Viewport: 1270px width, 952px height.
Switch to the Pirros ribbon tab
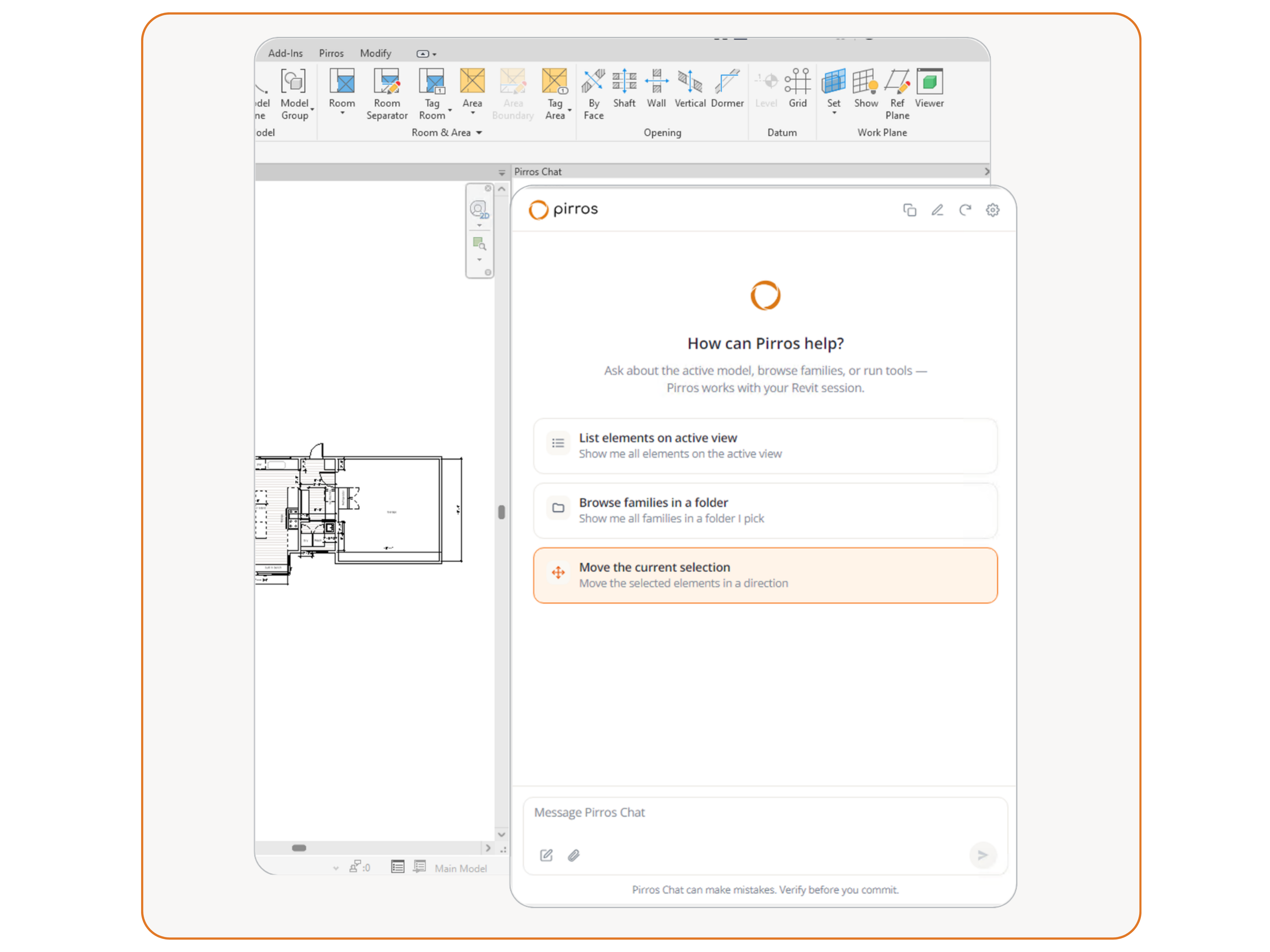tap(331, 53)
